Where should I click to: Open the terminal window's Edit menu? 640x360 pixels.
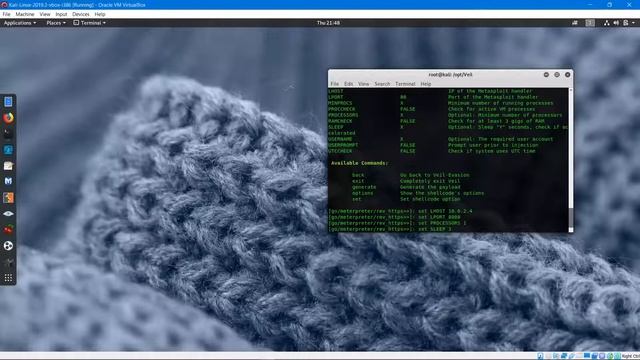point(349,84)
